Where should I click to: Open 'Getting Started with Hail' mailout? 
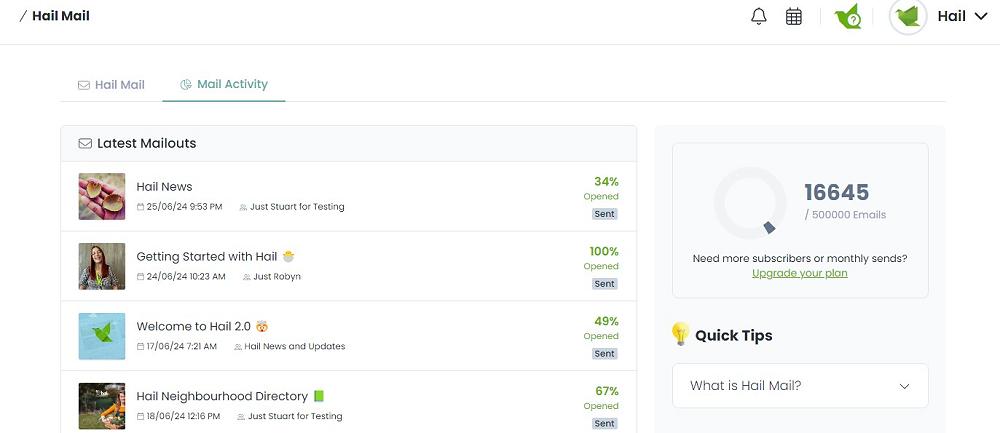[x=206, y=257]
